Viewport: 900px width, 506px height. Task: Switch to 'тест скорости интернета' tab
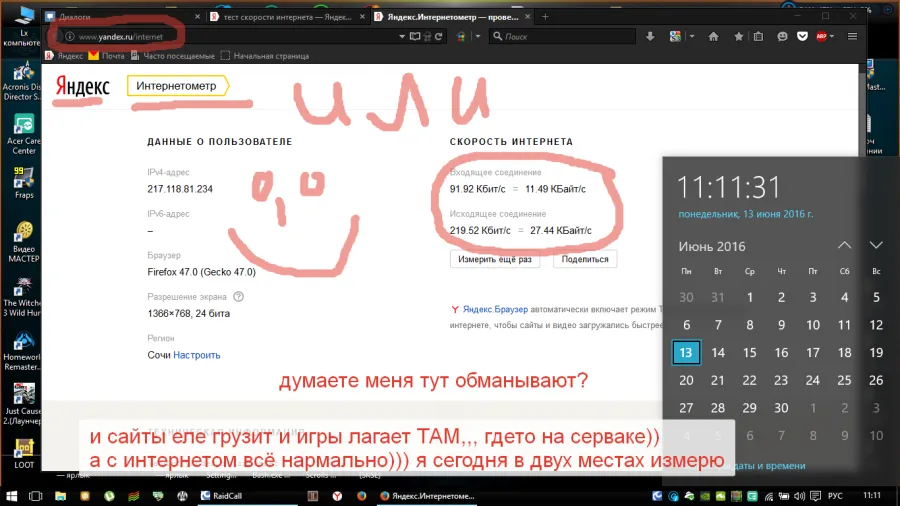pyautogui.click(x=288, y=17)
